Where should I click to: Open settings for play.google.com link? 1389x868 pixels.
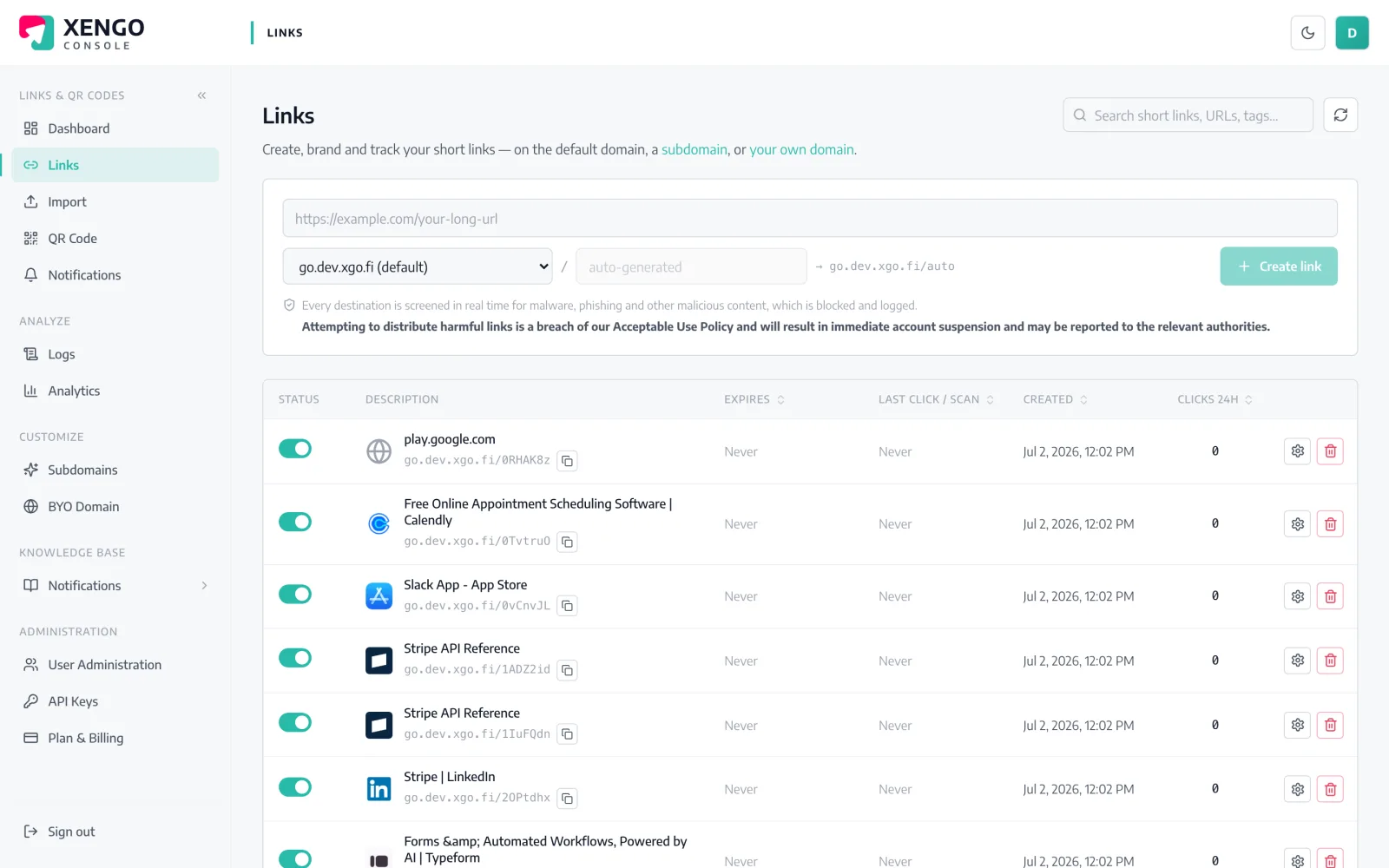point(1297,451)
